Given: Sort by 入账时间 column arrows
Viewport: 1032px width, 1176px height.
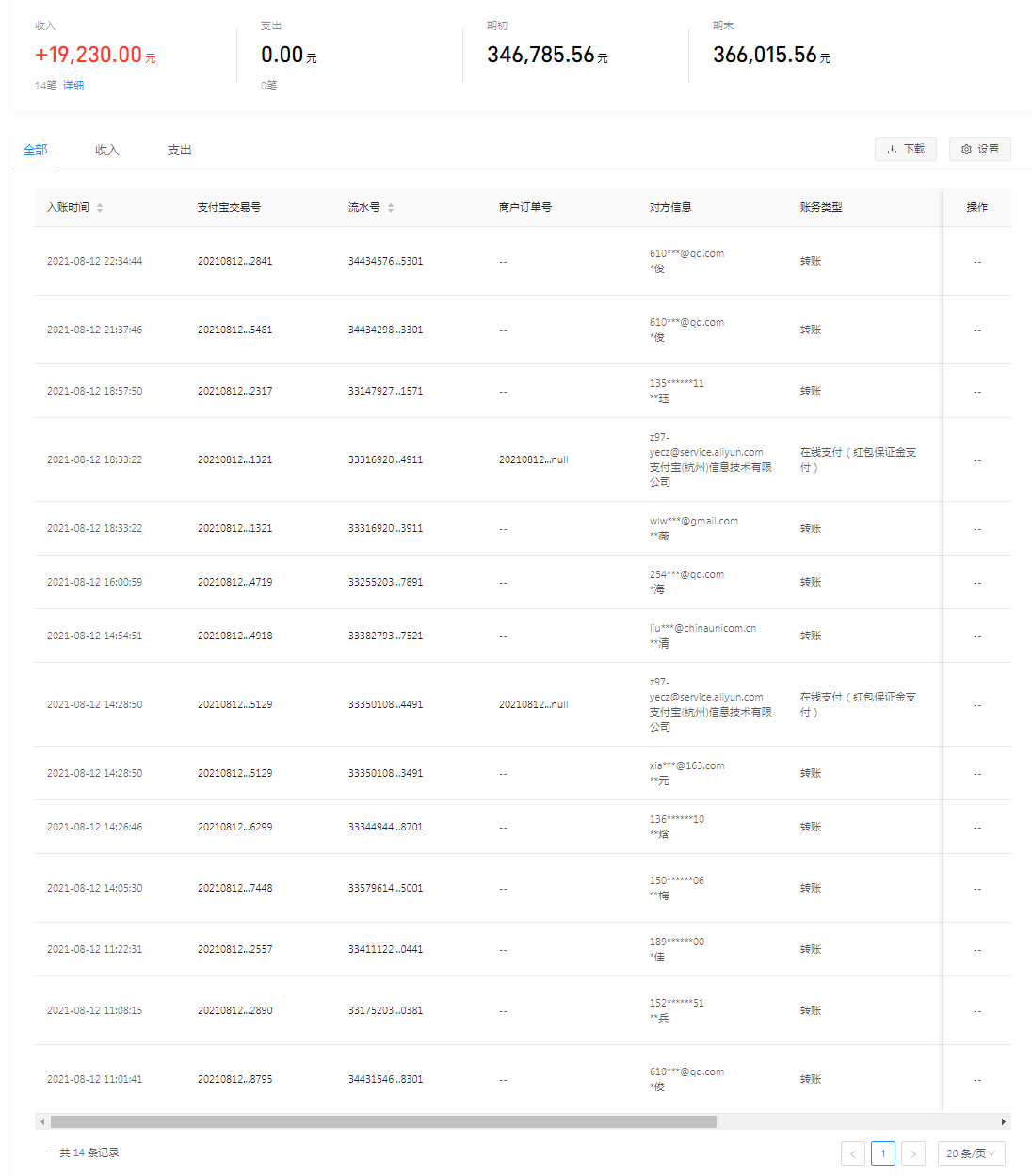Looking at the screenshot, I should coord(100,207).
